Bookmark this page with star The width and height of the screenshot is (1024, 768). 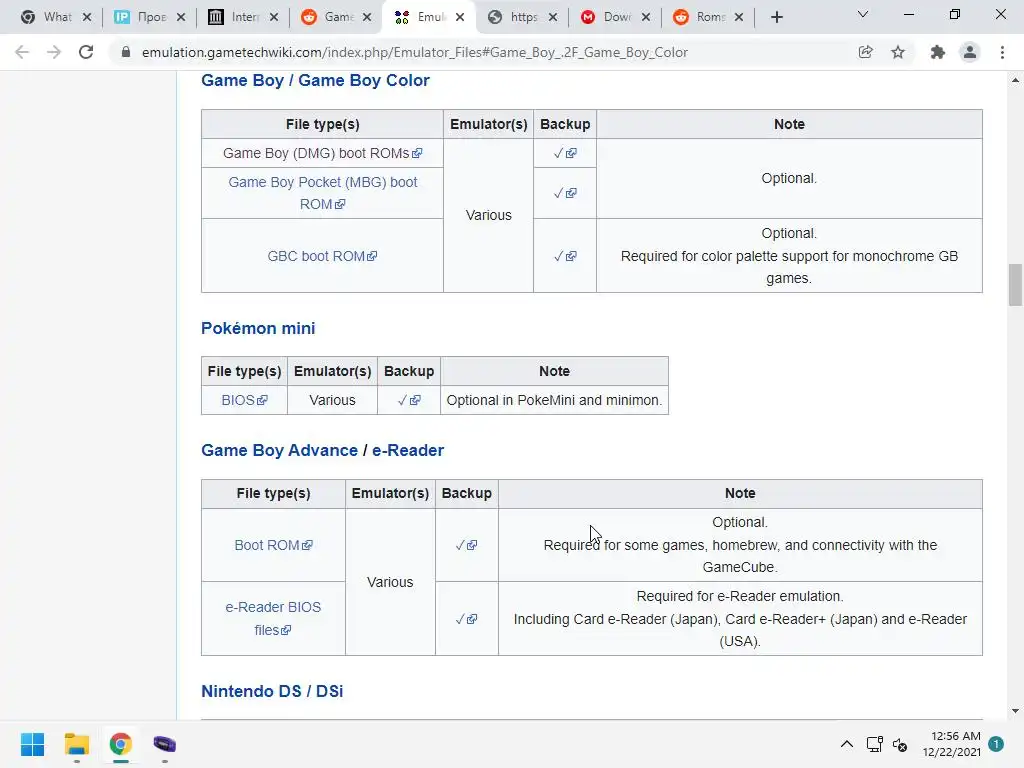[x=898, y=52]
